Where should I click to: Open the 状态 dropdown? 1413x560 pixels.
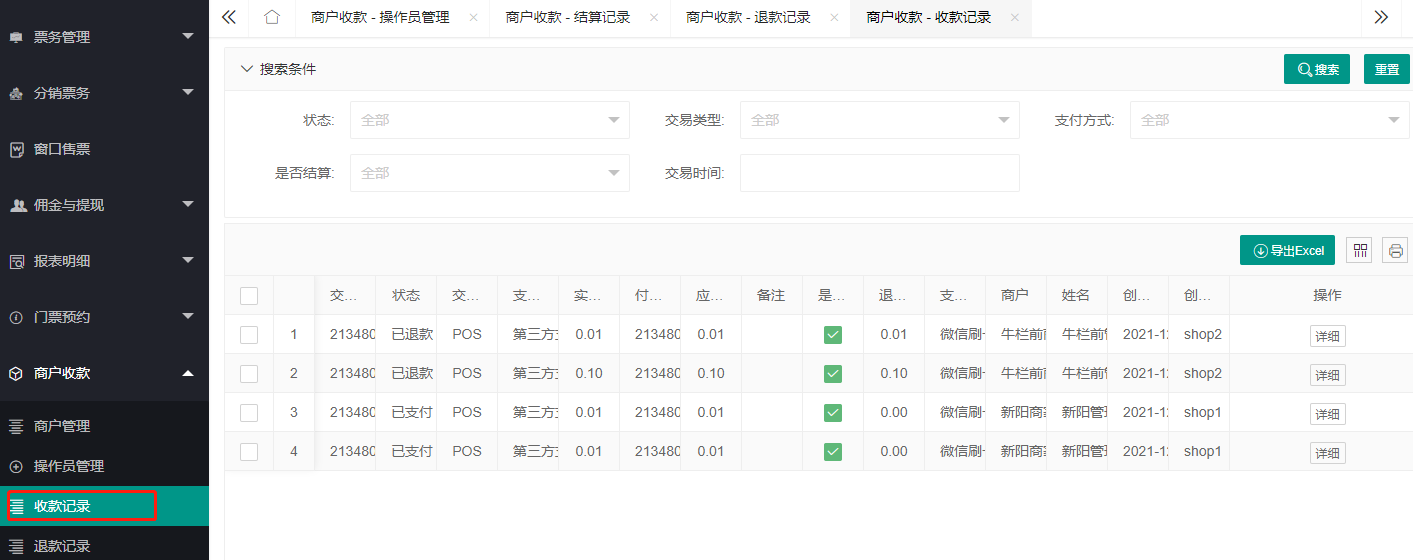pos(489,120)
